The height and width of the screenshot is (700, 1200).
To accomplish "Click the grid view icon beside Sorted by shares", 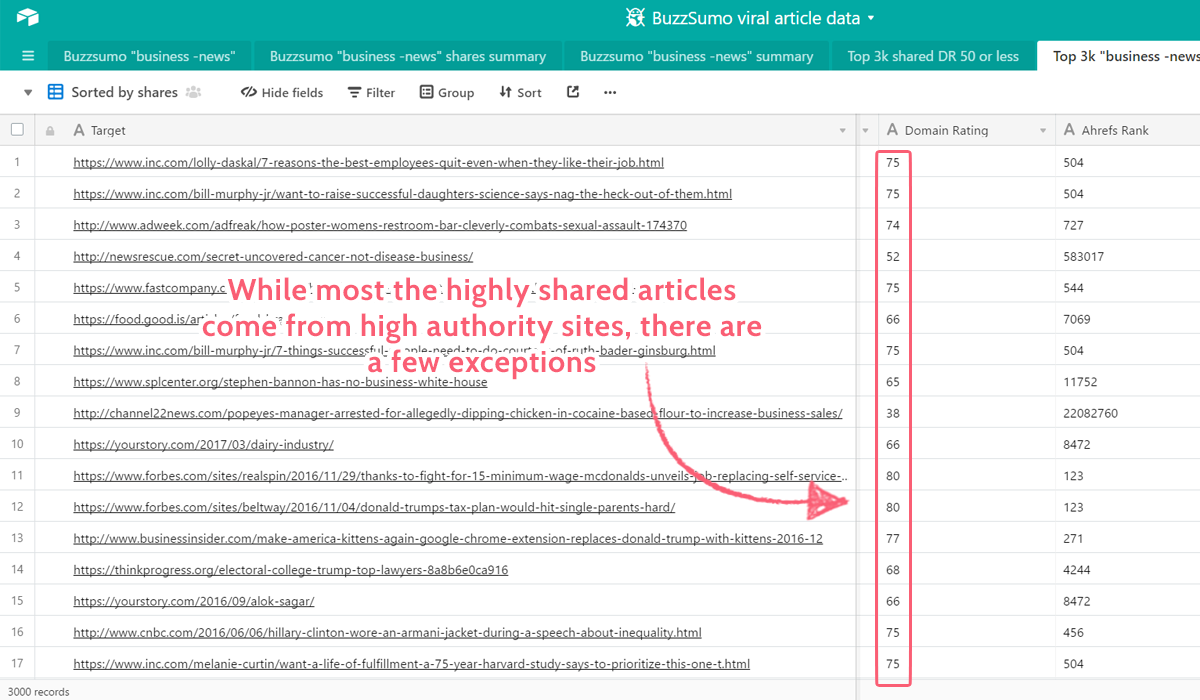I will tap(56, 92).
